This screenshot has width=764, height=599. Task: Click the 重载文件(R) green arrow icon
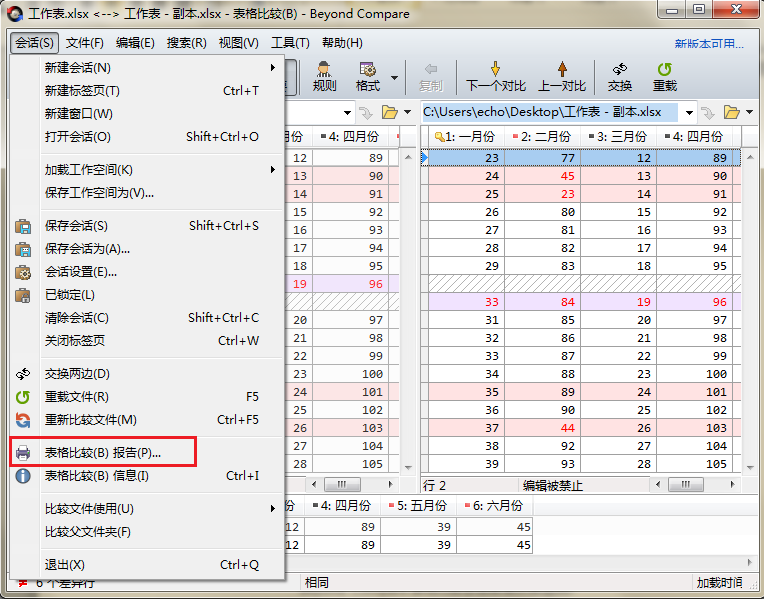(x=23, y=397)
